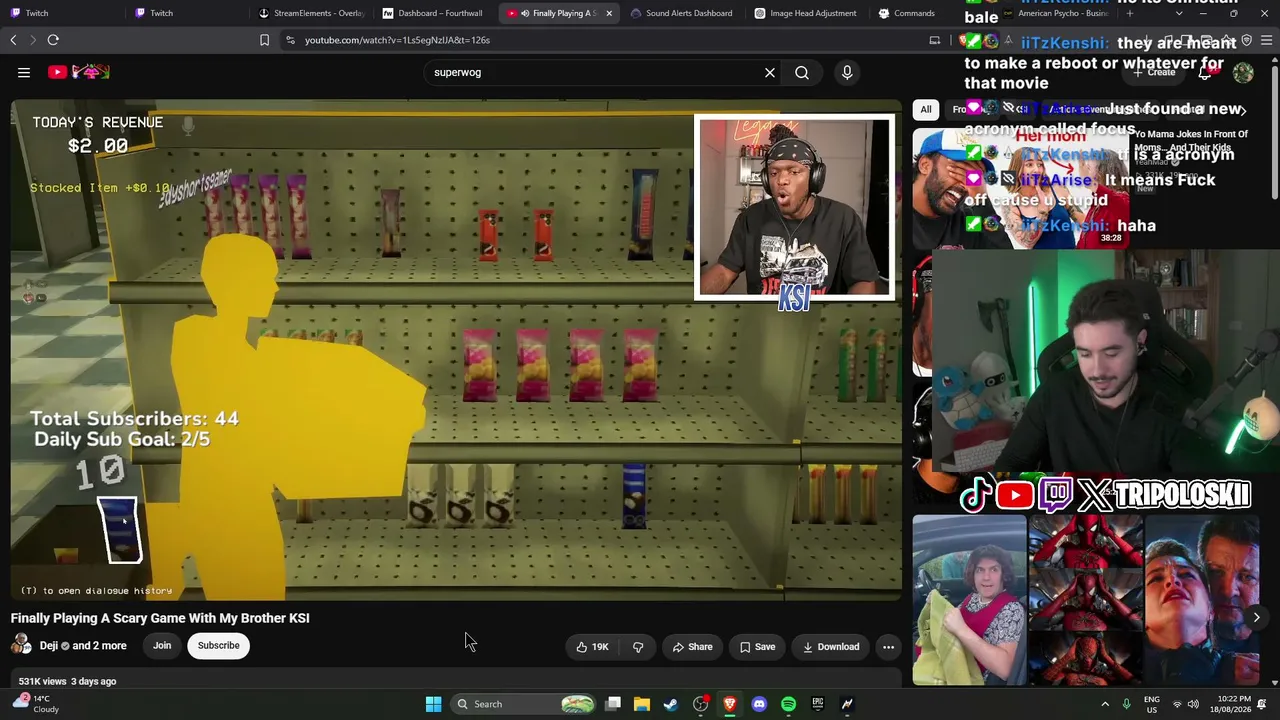This screenshot has height=720, width=1280.
Task: Reload the page in the browser
Action: pyautogui.click(x=53, y=40)
